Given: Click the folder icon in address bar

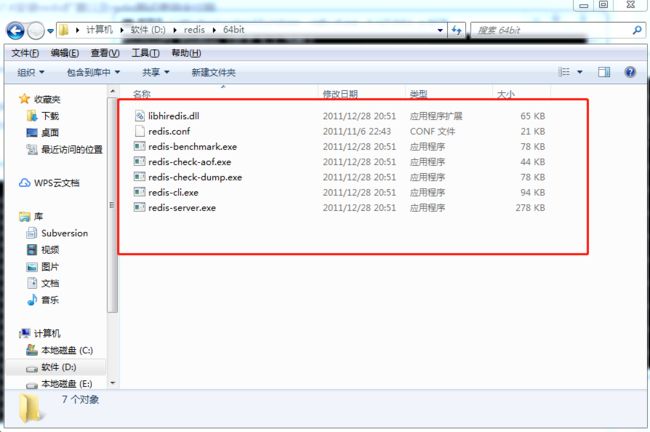Looking at the screenshot, I should pyautogui.click(x=63, y=30).
